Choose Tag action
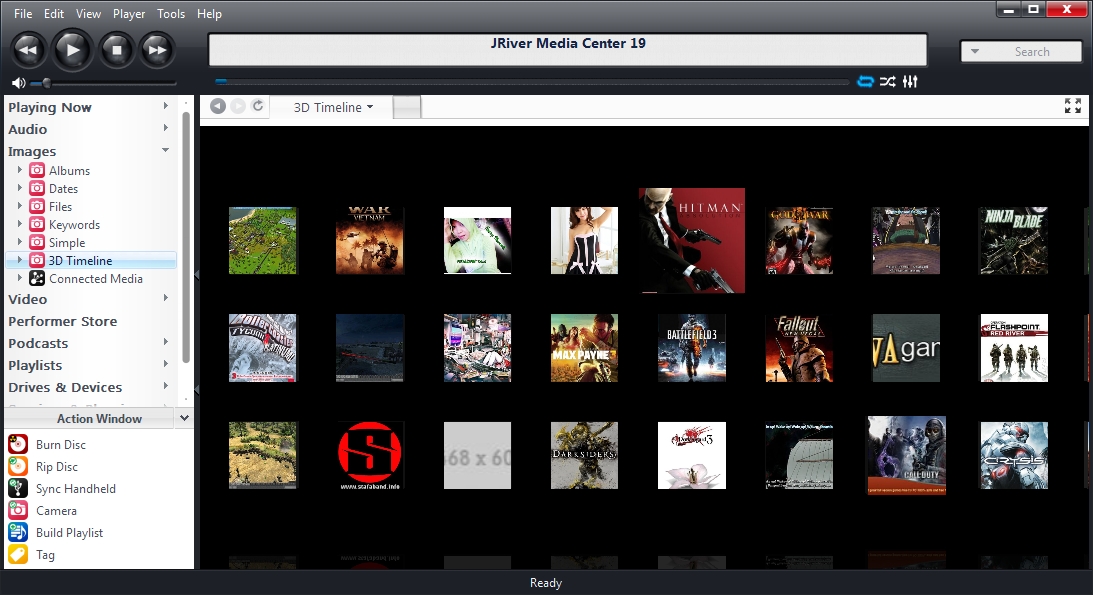 (x=45, y=555)
